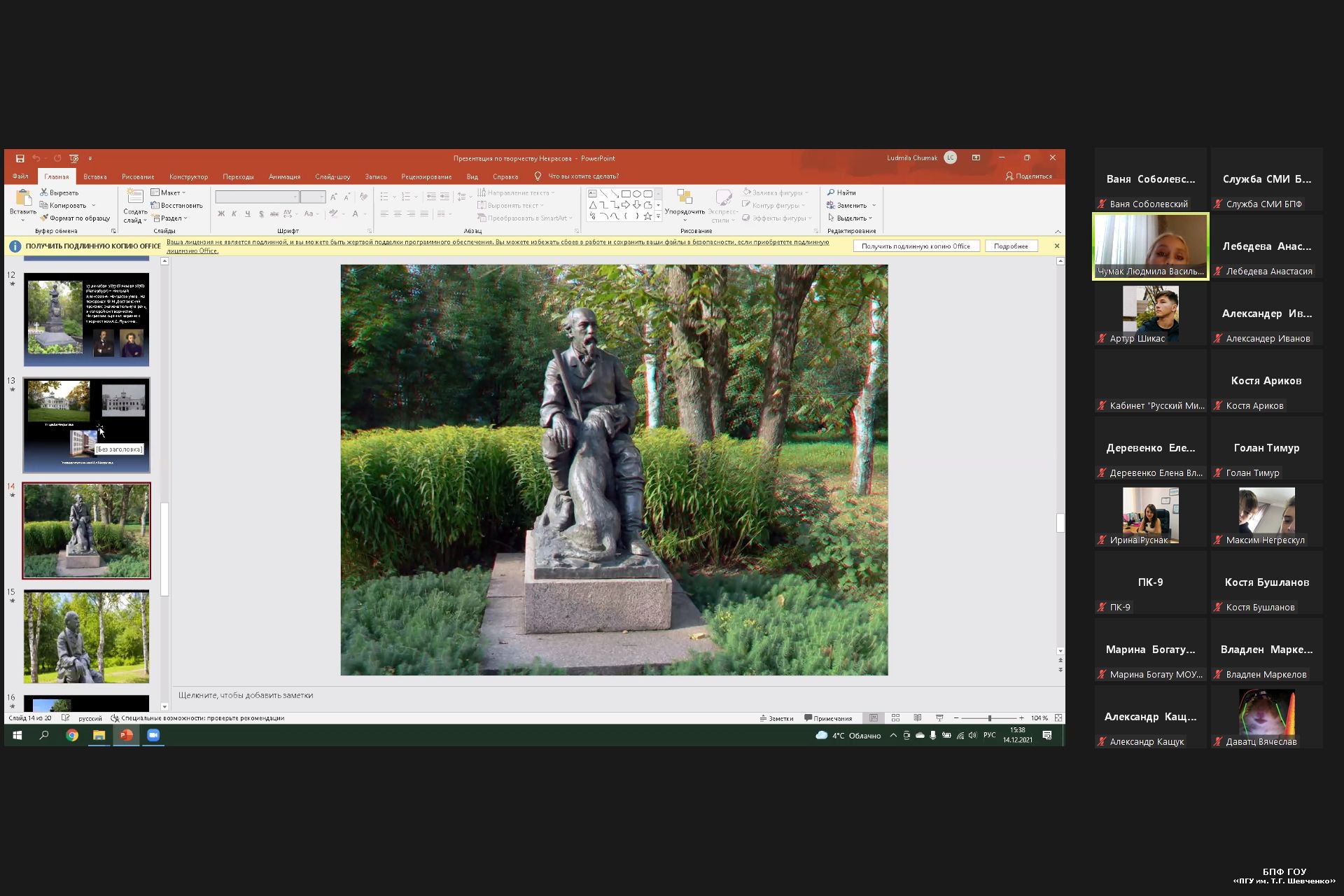Click the Создать слайд icon
Image resolution: width=1344 pixels, height=896 pixels.
[x=135, y=197]
